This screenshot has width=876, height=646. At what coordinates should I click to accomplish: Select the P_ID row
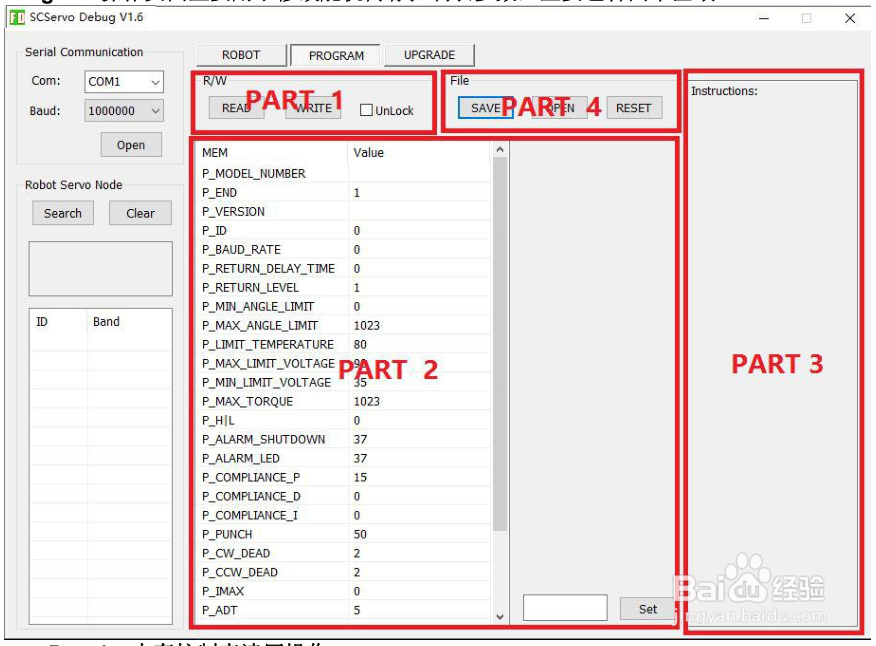(345, 231)
